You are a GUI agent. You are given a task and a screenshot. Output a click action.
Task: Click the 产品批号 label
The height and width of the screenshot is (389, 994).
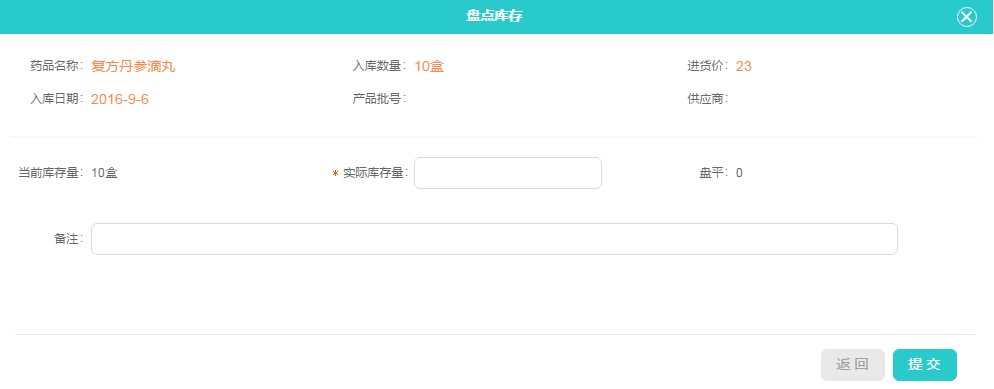379,99
